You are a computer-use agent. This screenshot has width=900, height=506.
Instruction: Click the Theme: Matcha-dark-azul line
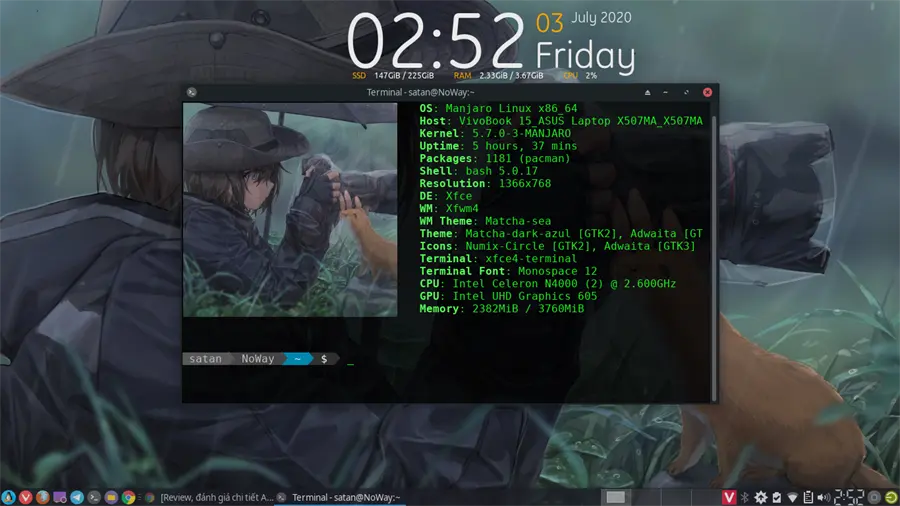point(561,234)
